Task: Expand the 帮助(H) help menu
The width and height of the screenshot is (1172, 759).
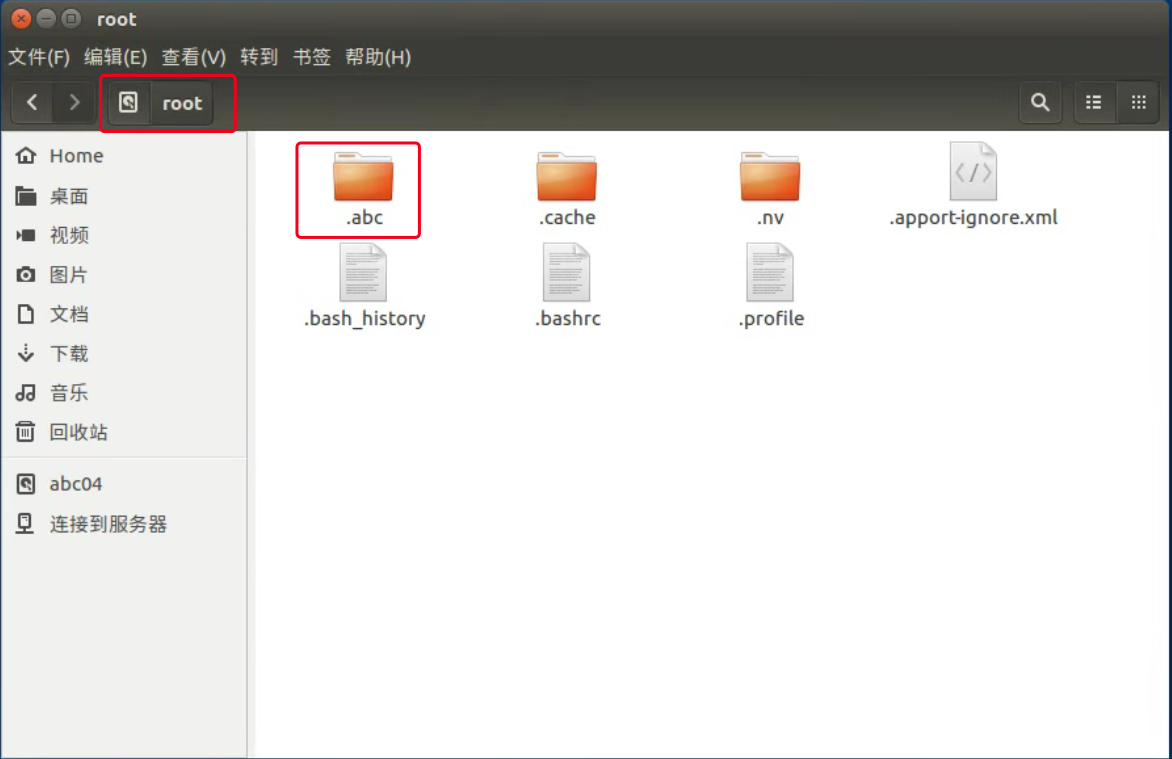Action: 378,57
